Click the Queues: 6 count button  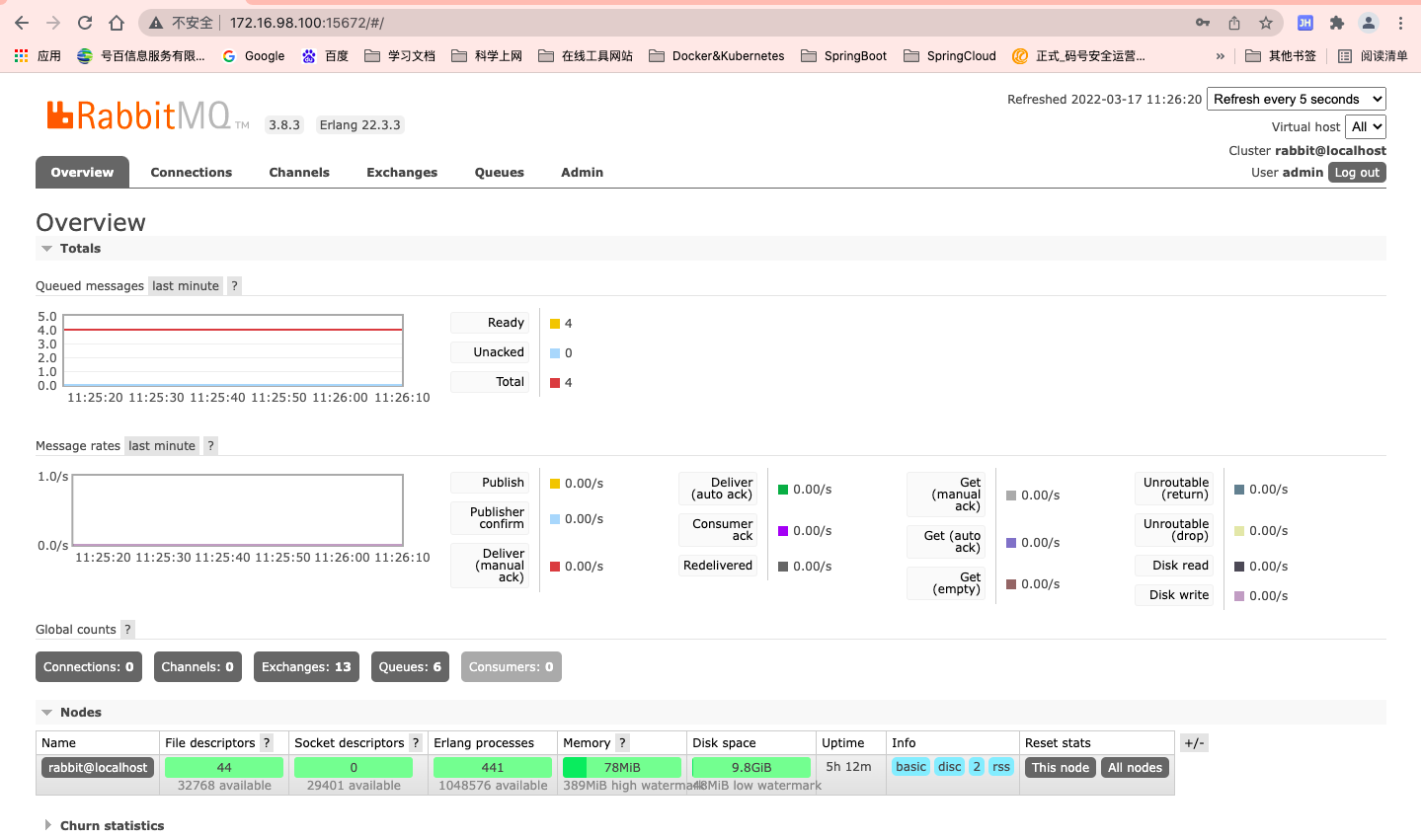410,667
